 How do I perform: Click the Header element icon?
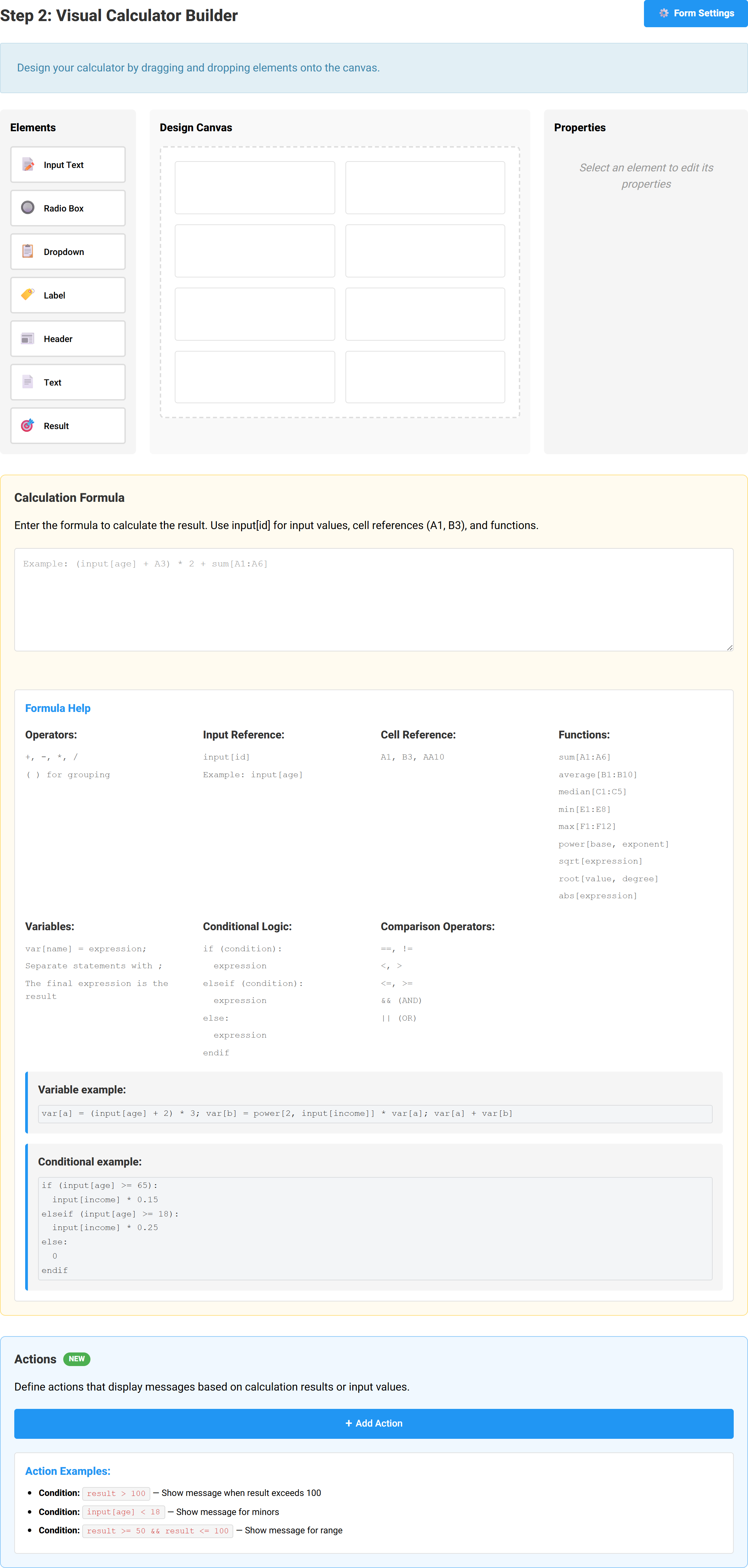(28, 338)
